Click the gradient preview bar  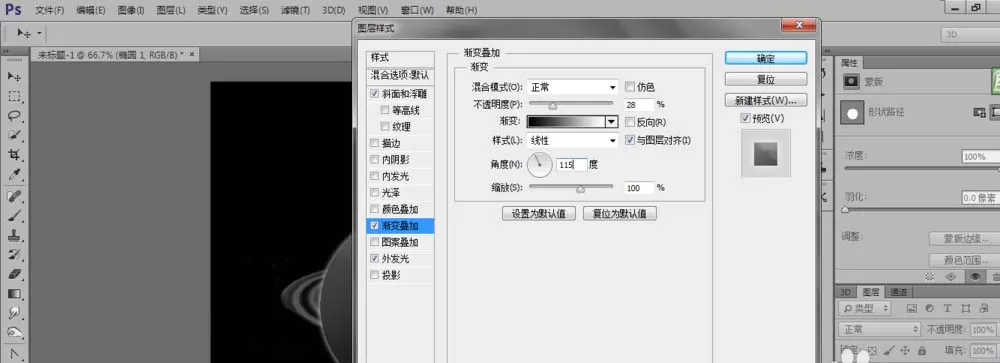(x=566, y=122)
